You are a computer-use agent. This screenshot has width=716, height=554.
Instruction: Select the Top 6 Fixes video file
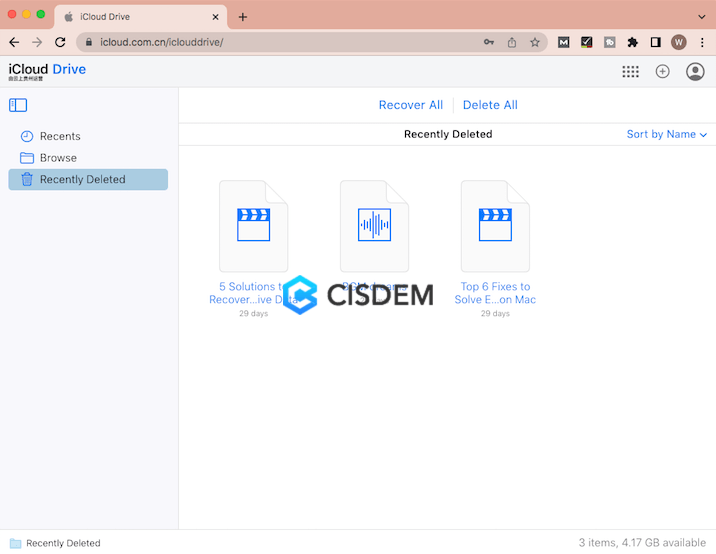coord(495,226)
